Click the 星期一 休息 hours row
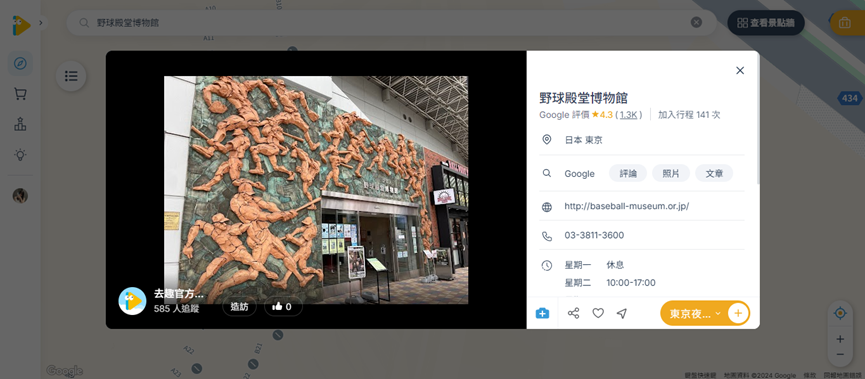 [x=594, y=265]
